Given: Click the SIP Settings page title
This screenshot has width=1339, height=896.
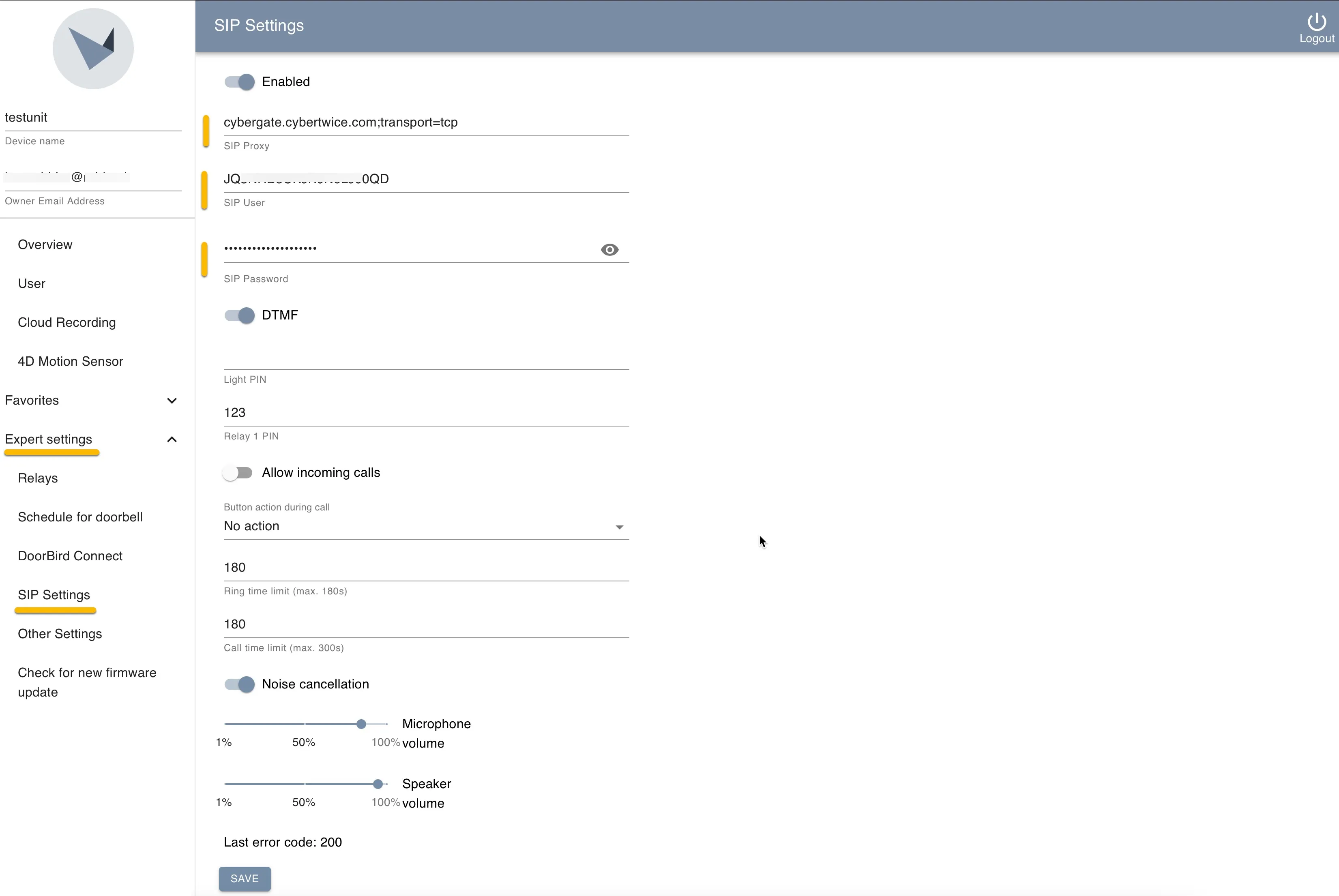Looking at the screenshot, I should pos(259,26).
